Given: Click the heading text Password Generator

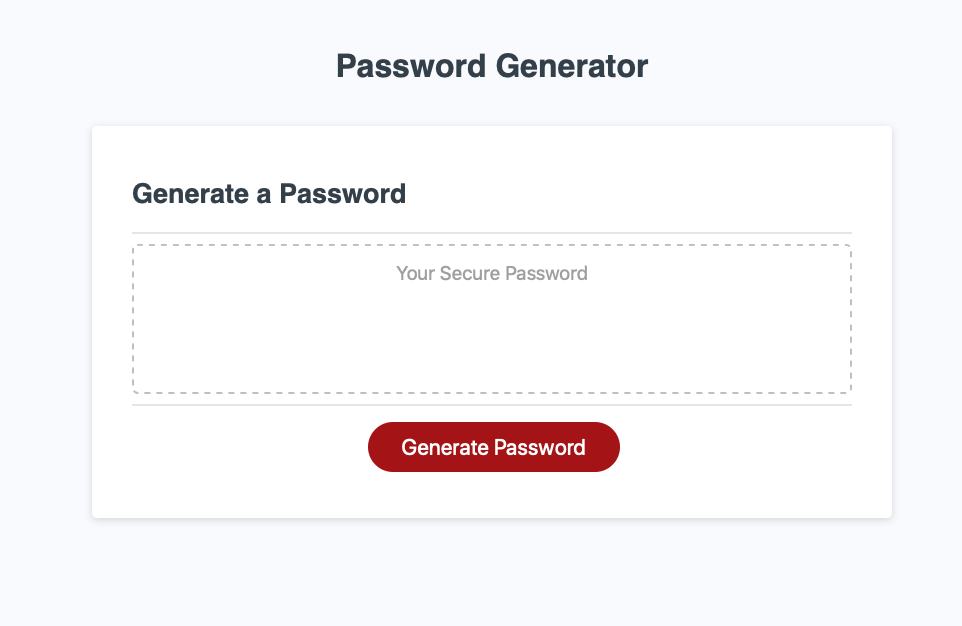Looking at the screenshot, I should (x=491, y=66).
